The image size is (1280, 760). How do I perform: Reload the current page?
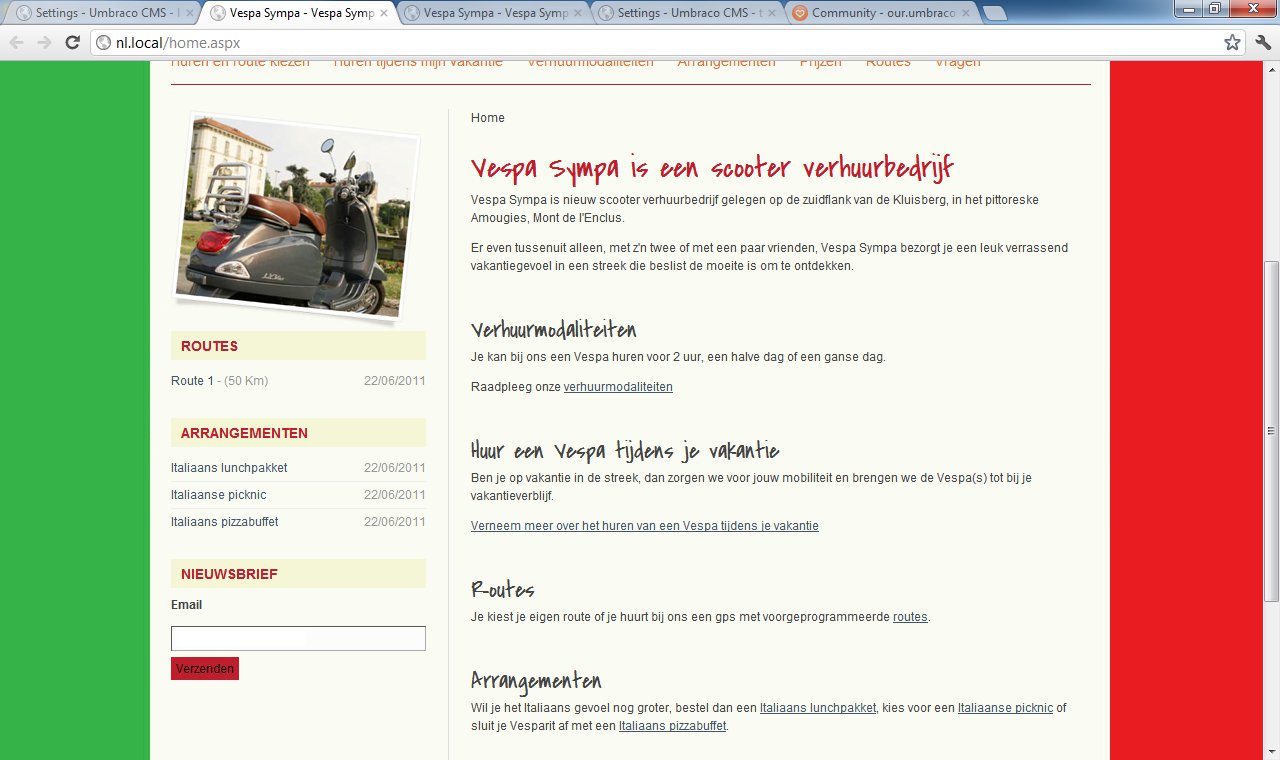[x=72, y=43]
